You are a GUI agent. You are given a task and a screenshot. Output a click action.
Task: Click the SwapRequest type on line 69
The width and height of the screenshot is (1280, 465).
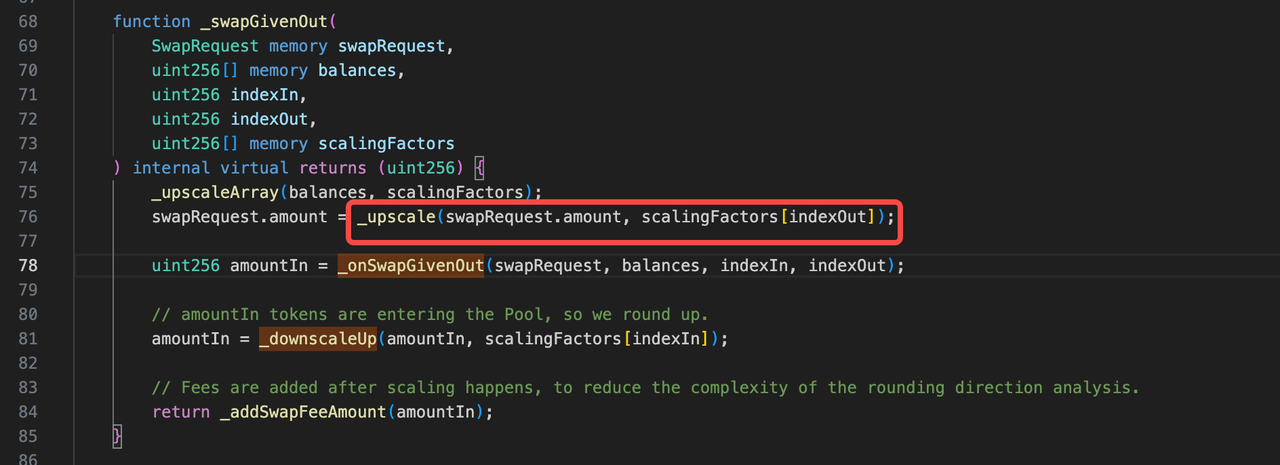(205, 46)
